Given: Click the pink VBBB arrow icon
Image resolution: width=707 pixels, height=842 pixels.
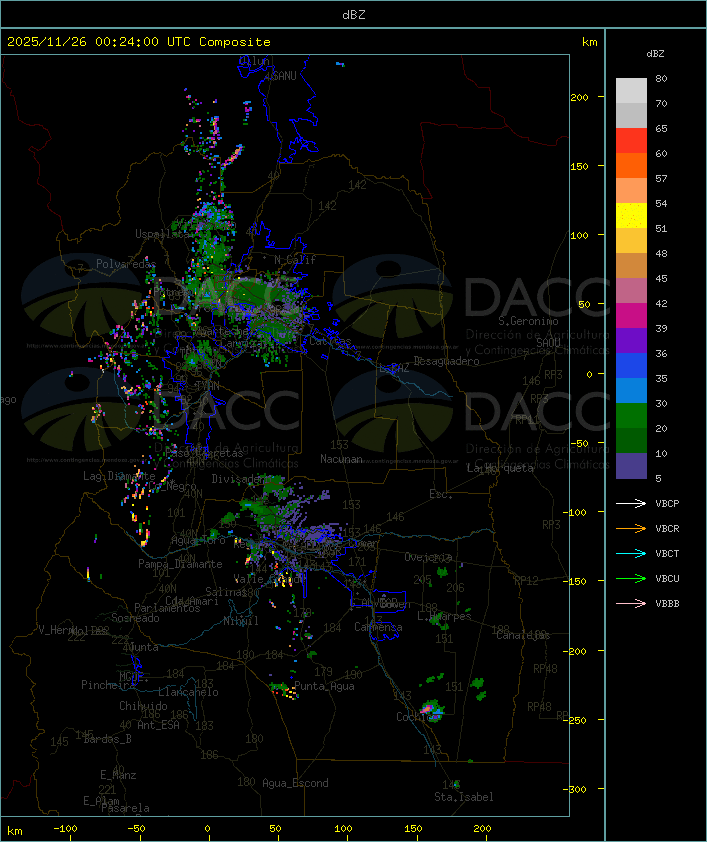Looking at the screenshot, I should click(x=631, y=604).
